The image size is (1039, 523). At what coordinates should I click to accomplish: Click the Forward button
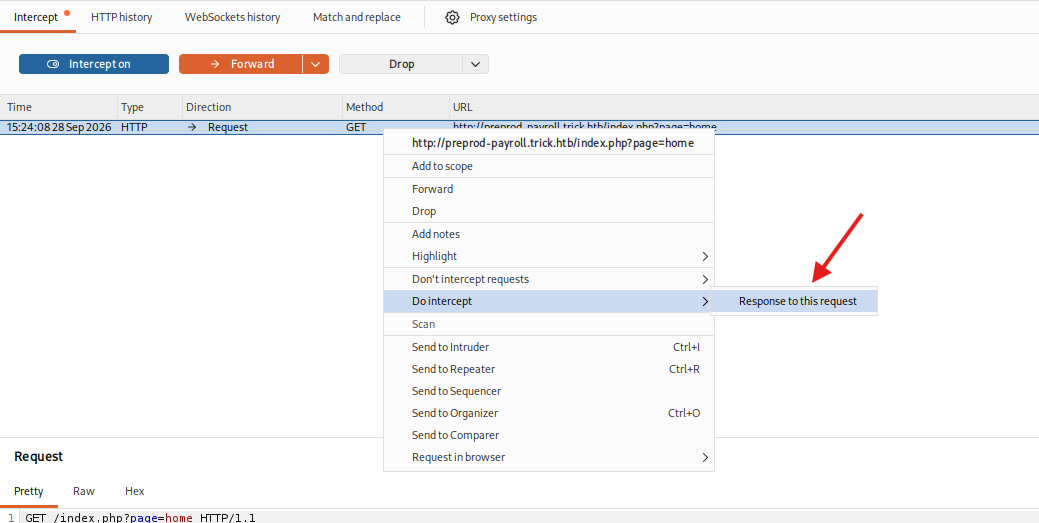coord(241,64)
